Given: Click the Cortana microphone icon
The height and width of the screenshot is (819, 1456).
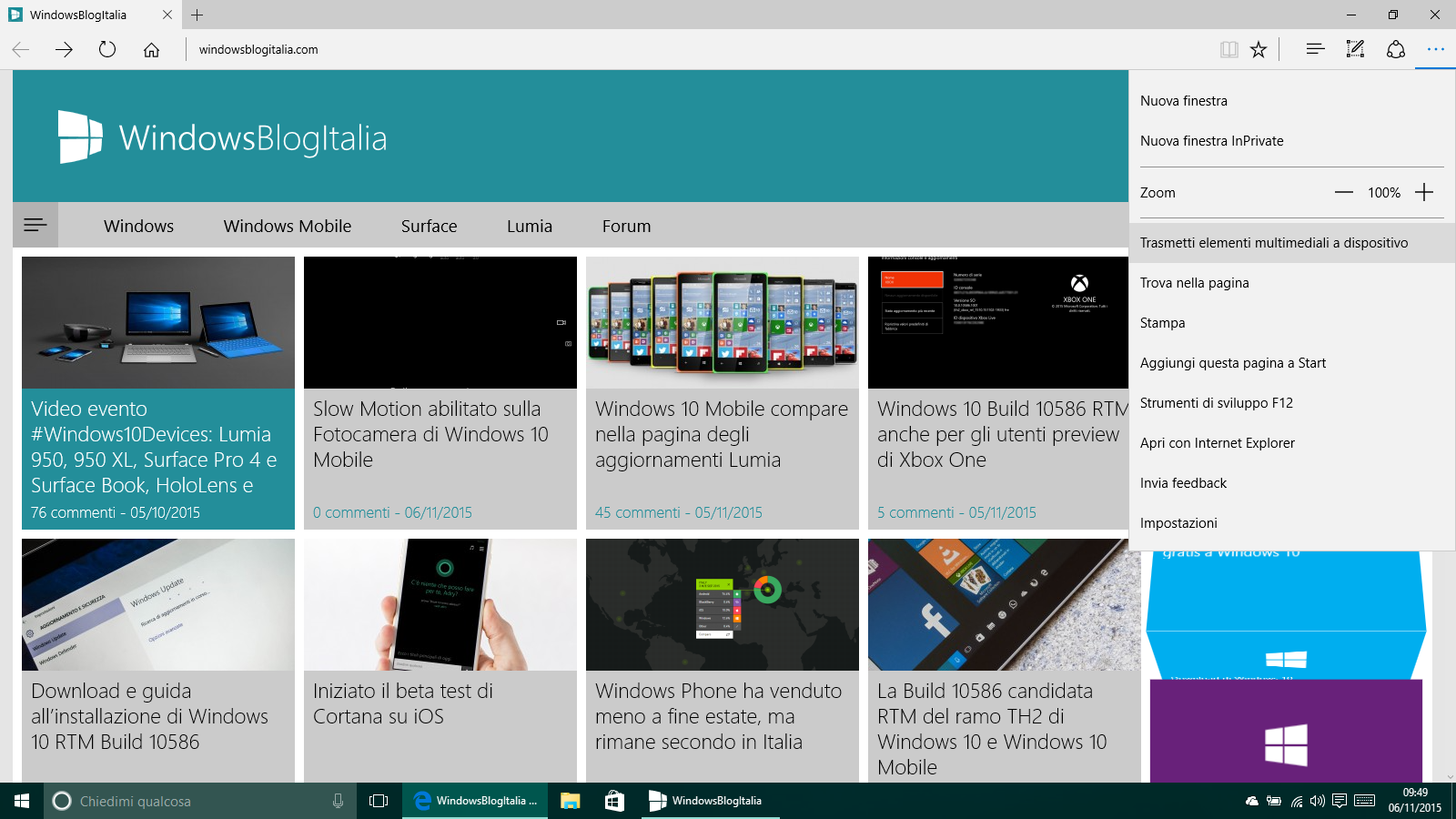Looking at the screenshot, I should [x=338, y=801].
